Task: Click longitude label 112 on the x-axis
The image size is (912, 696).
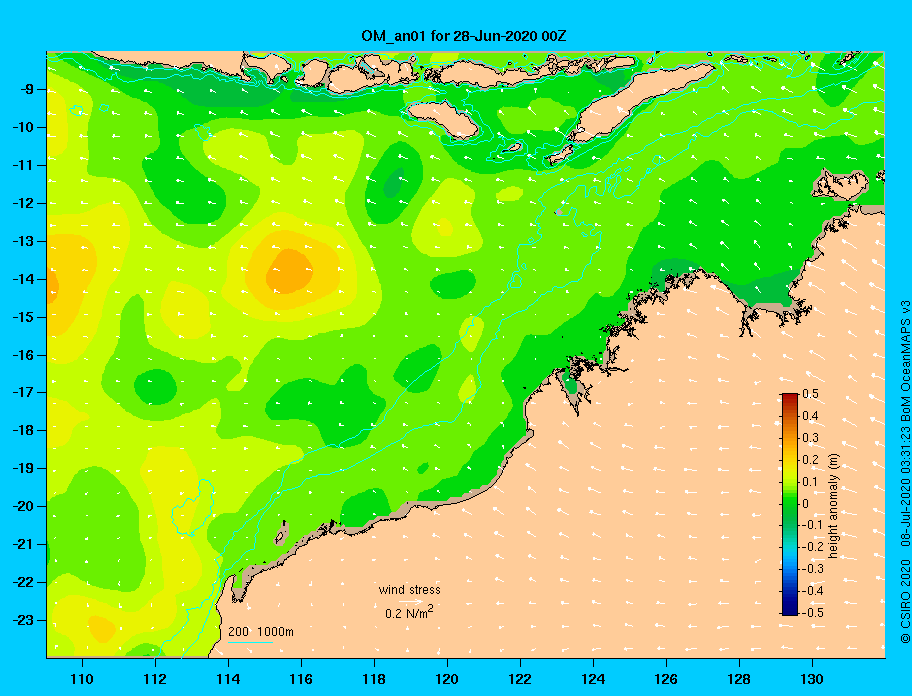Action: click(155, 679)
